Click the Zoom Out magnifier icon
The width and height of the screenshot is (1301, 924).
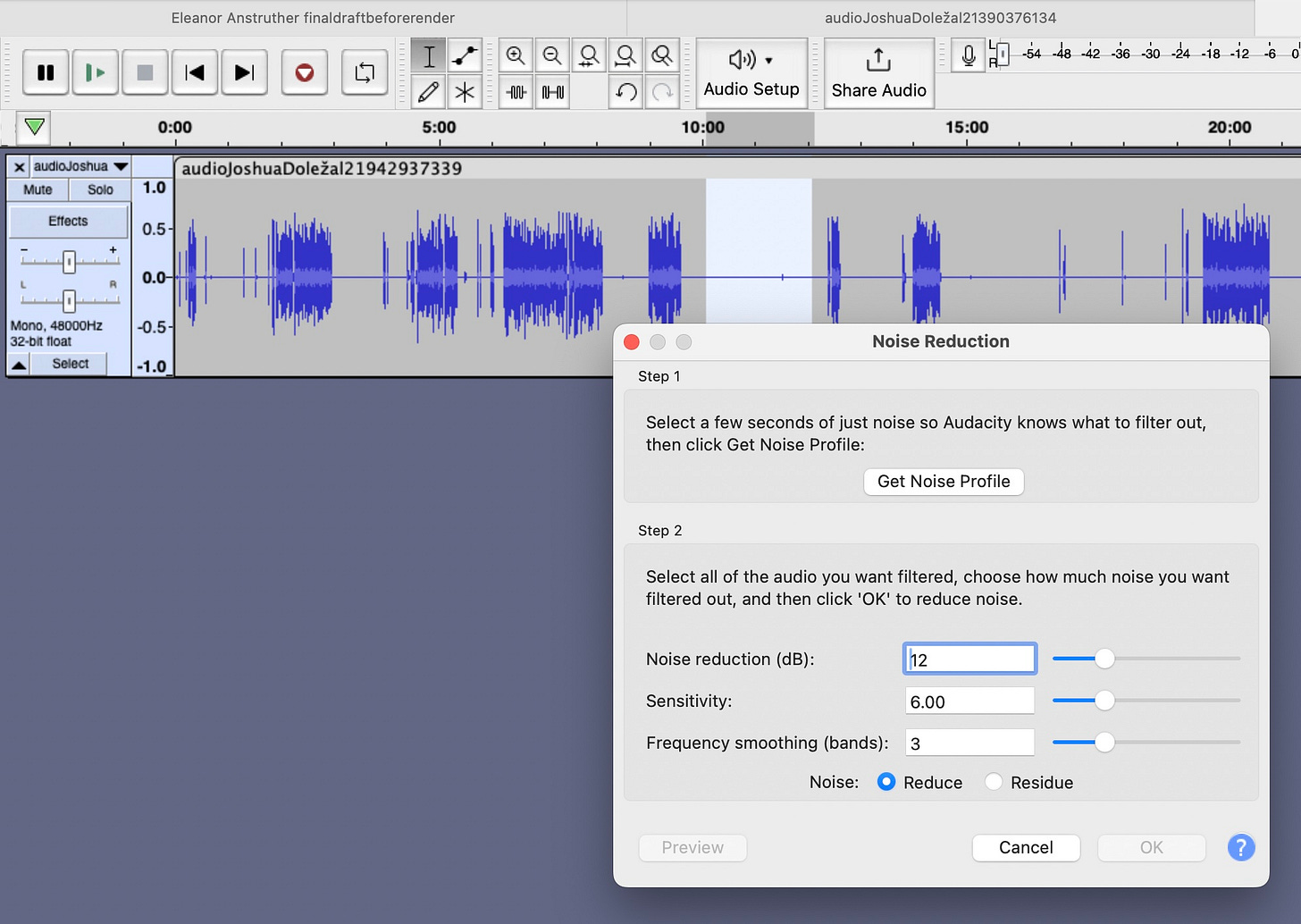coord(552,56)
